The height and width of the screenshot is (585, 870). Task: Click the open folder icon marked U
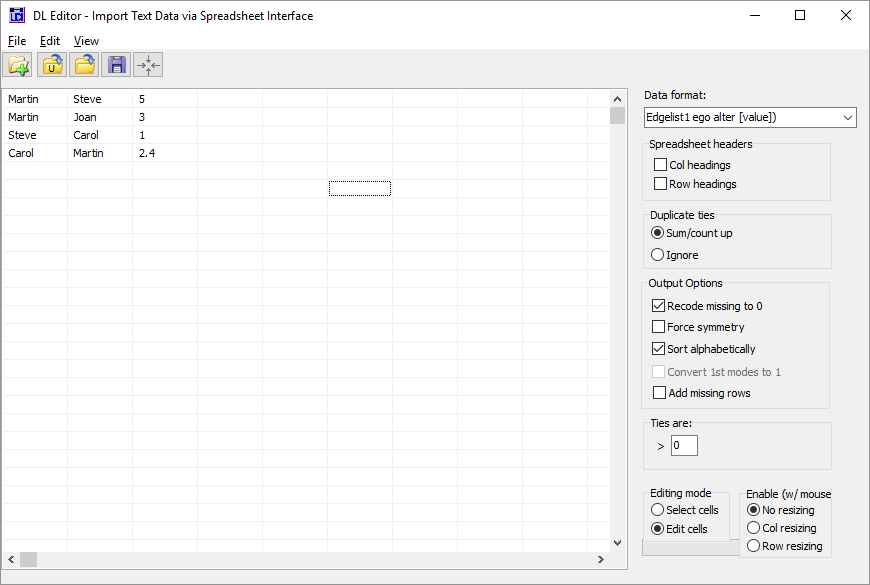(x=51, y=66)
